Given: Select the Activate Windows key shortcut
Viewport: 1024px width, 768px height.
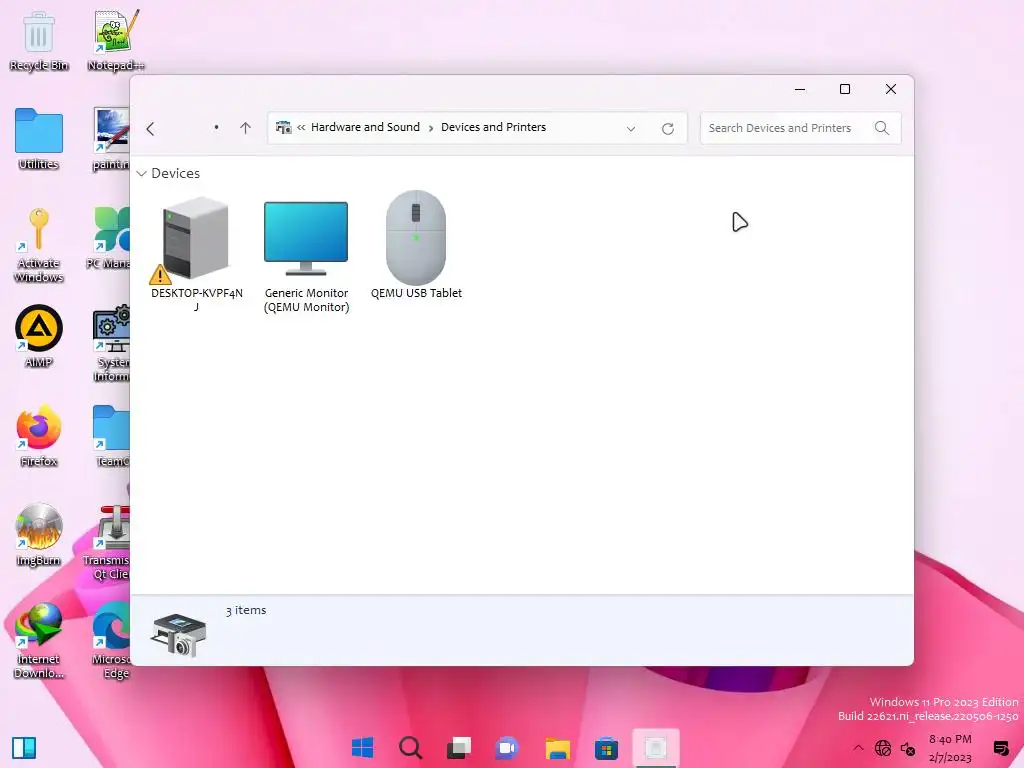Looking at the screenshot, I should [x=39, y=246].
